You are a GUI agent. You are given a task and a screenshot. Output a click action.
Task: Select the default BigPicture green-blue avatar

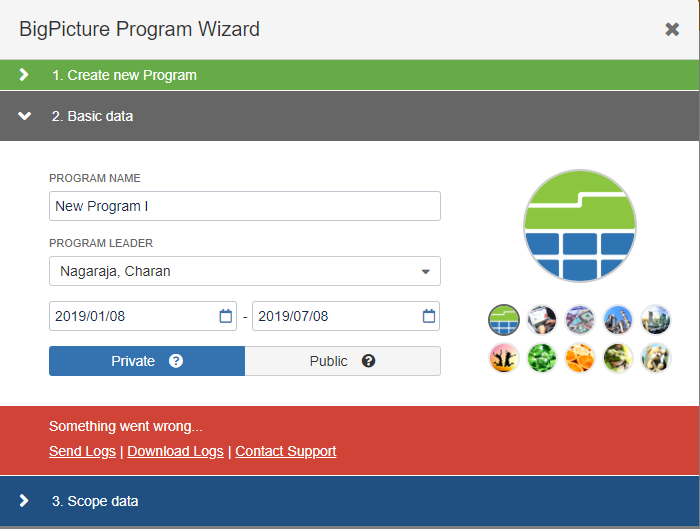pos(504,320)
